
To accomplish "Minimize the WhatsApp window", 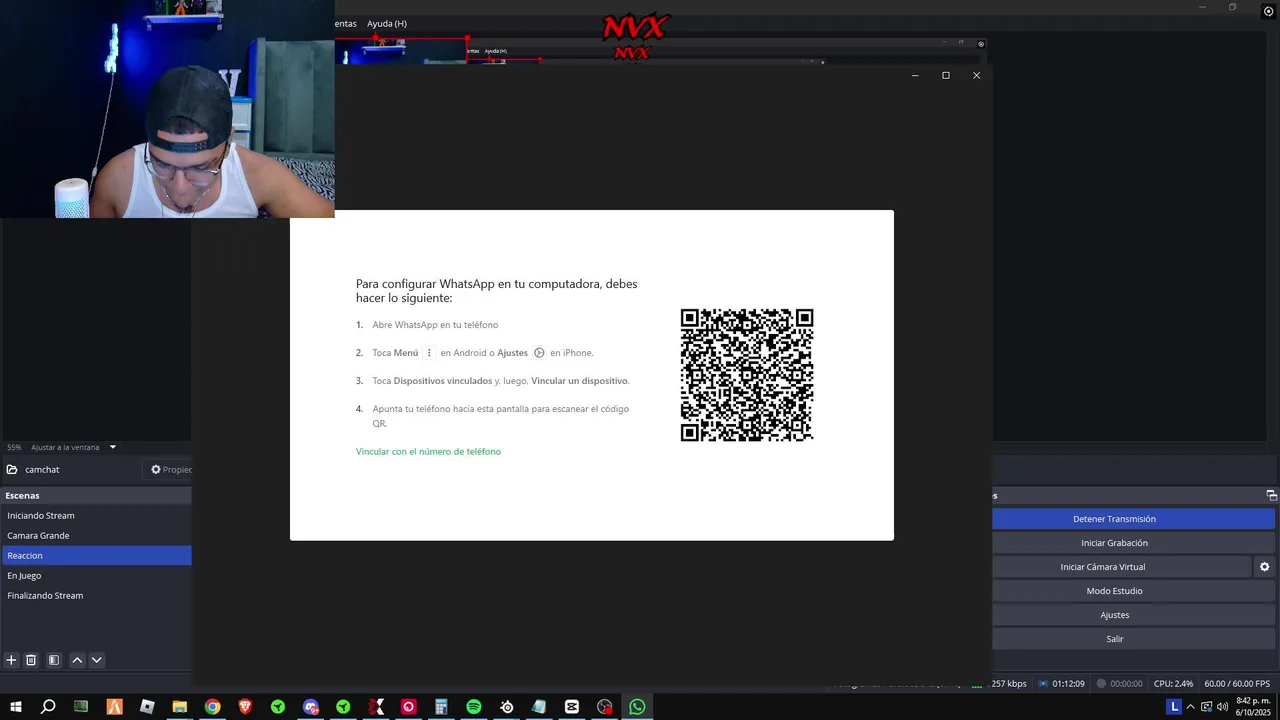I will tap(915, 75).
